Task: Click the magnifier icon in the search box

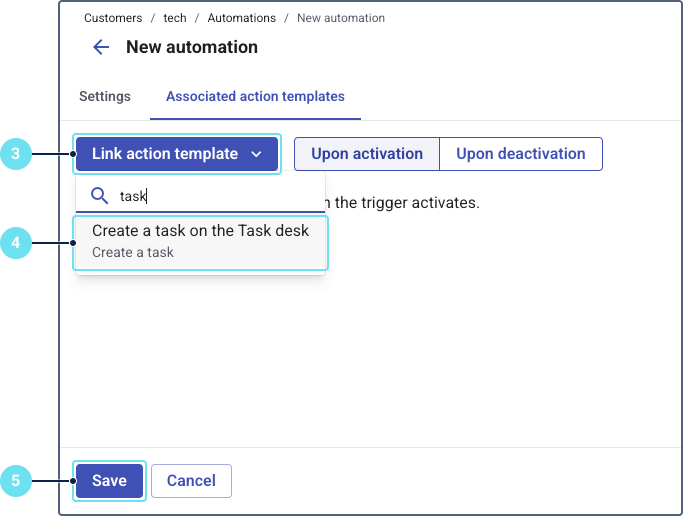Action: tap(100, 196)
